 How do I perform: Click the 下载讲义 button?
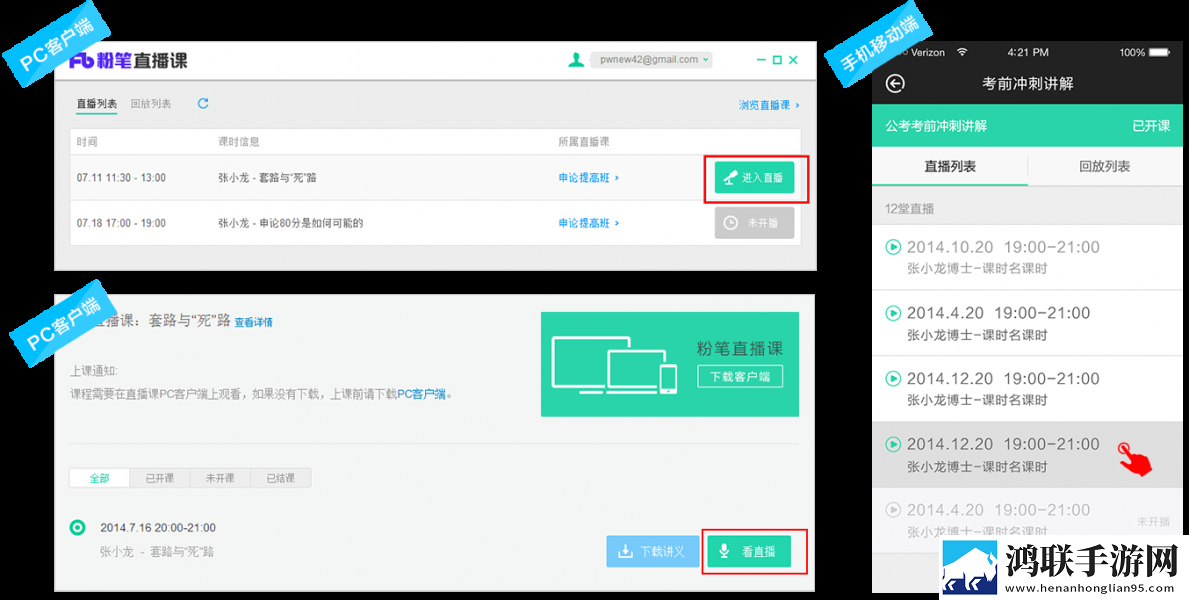tap(653, 551)
